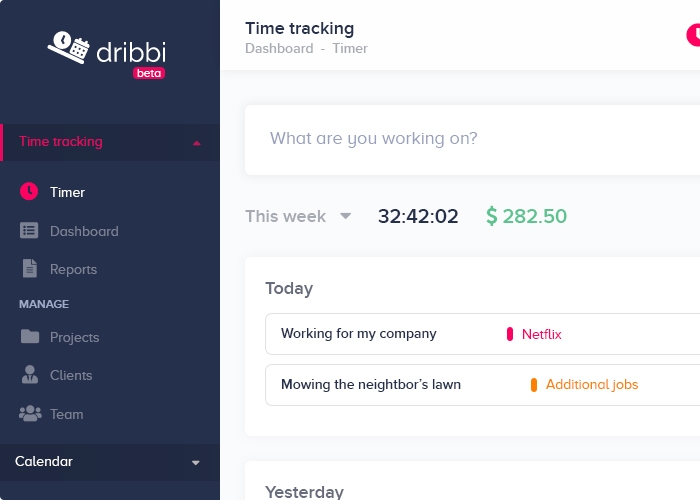Click the Netflix project label
The width and height of the screenshot is (700, 500).
coord(542,334)
